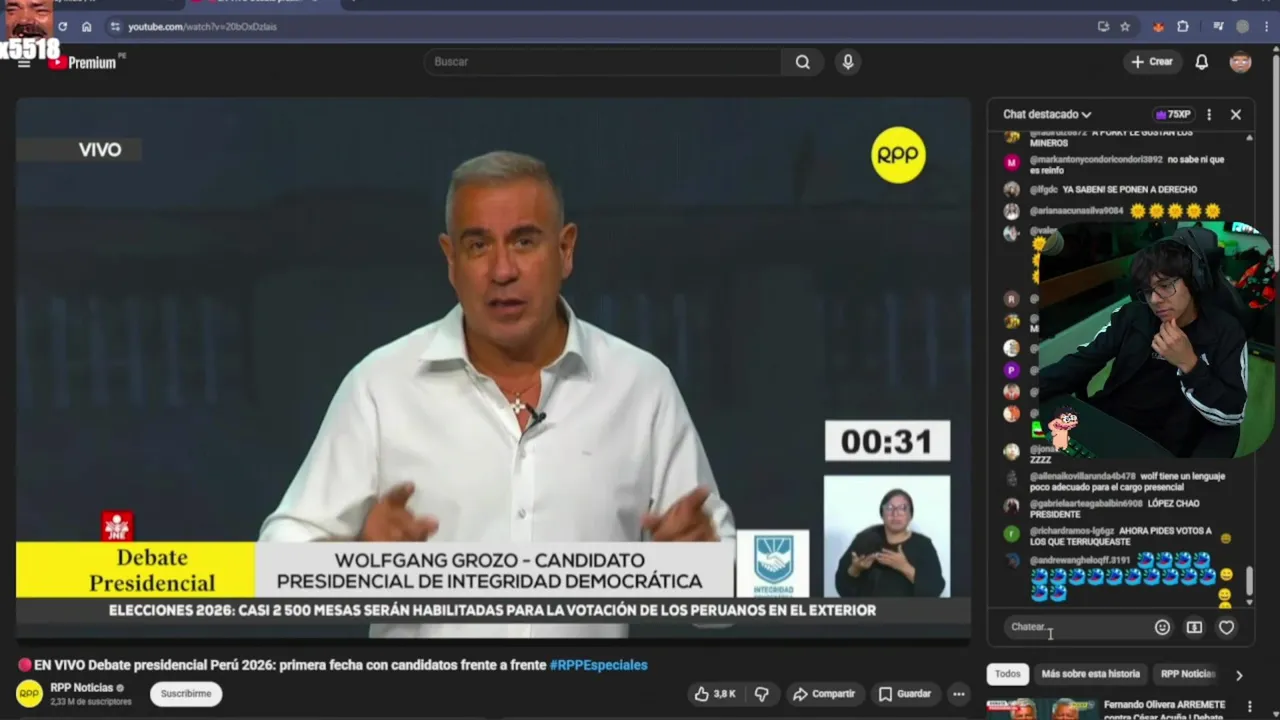Viewport: 1280px width, 720px height.
Task: Click chat message YA SABEN! SE PONEN A DERECHO
Action: 1129,189
